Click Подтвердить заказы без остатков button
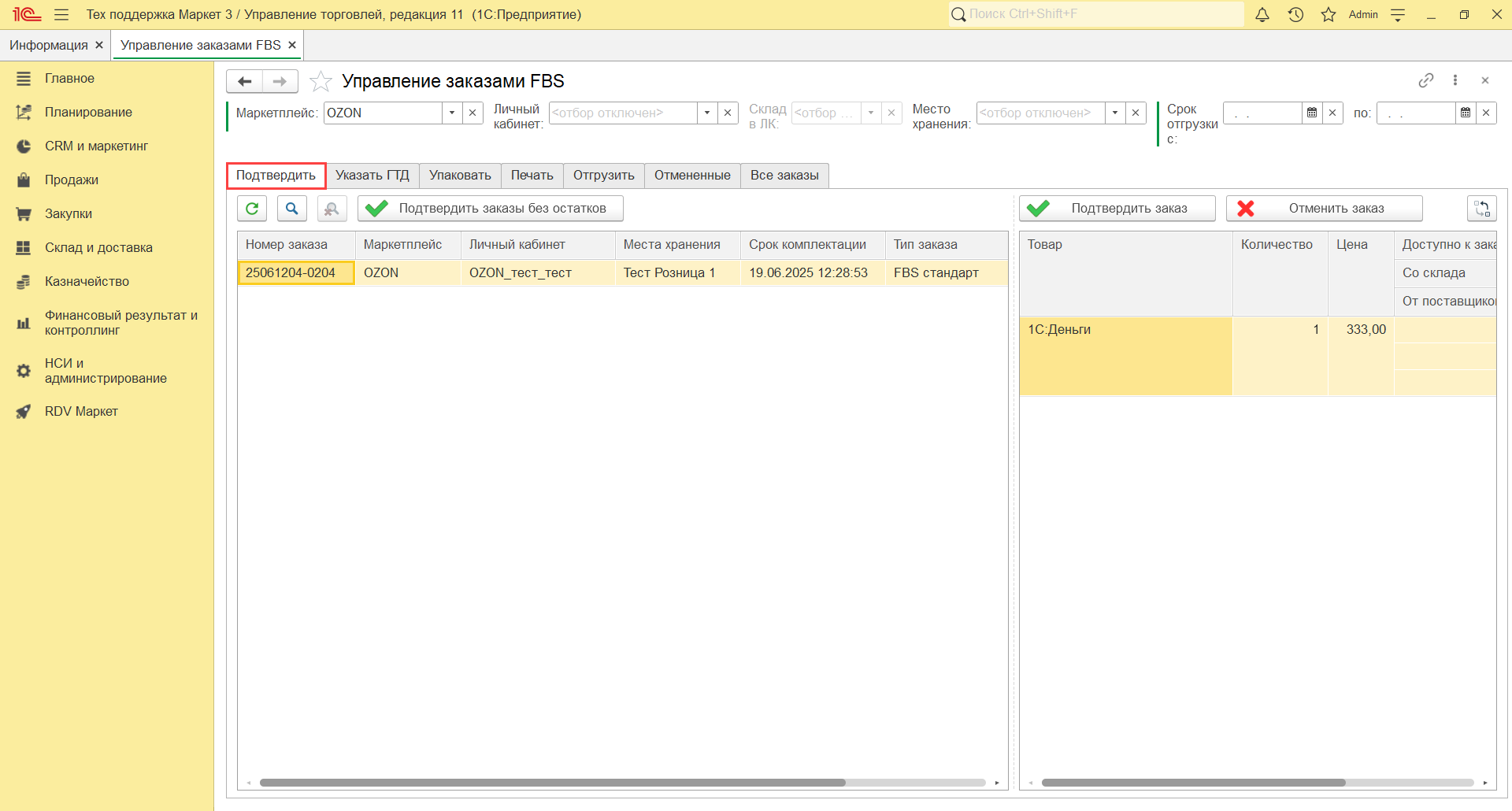The height and width of the screenshot is (811, 1512). tap(490, 209)
